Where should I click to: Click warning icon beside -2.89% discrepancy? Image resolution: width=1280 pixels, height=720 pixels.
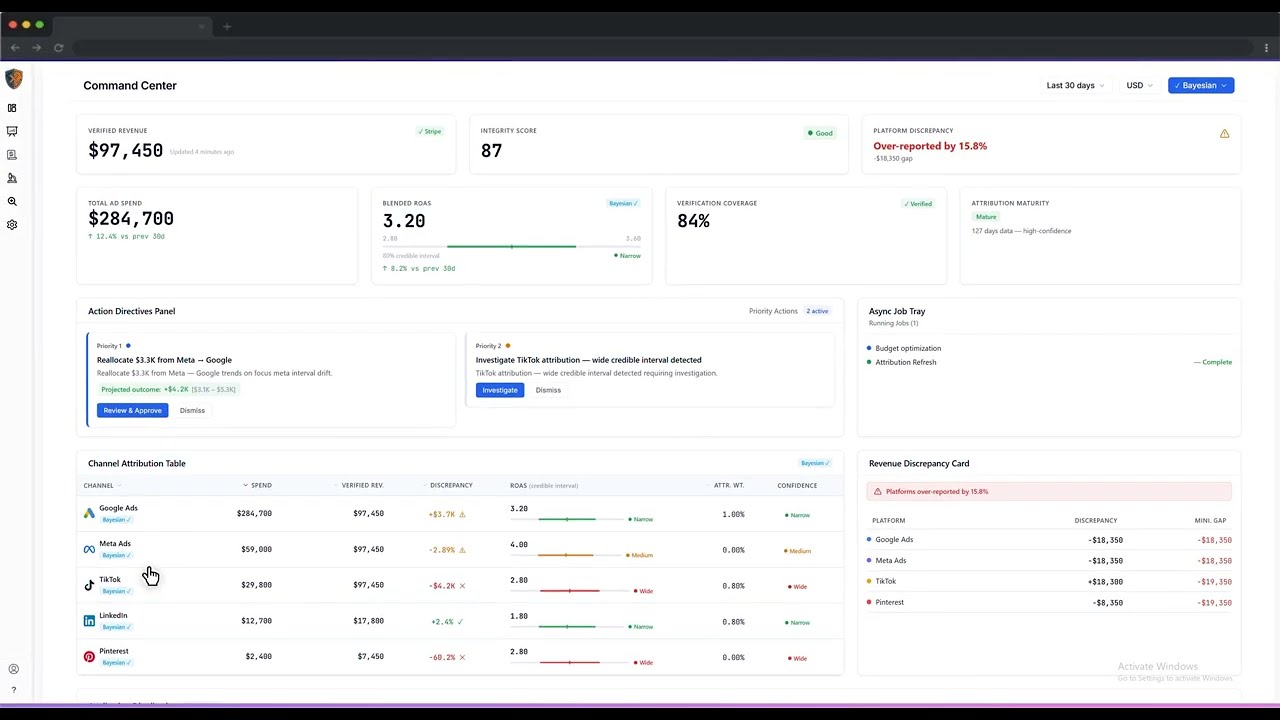point(462,550)
